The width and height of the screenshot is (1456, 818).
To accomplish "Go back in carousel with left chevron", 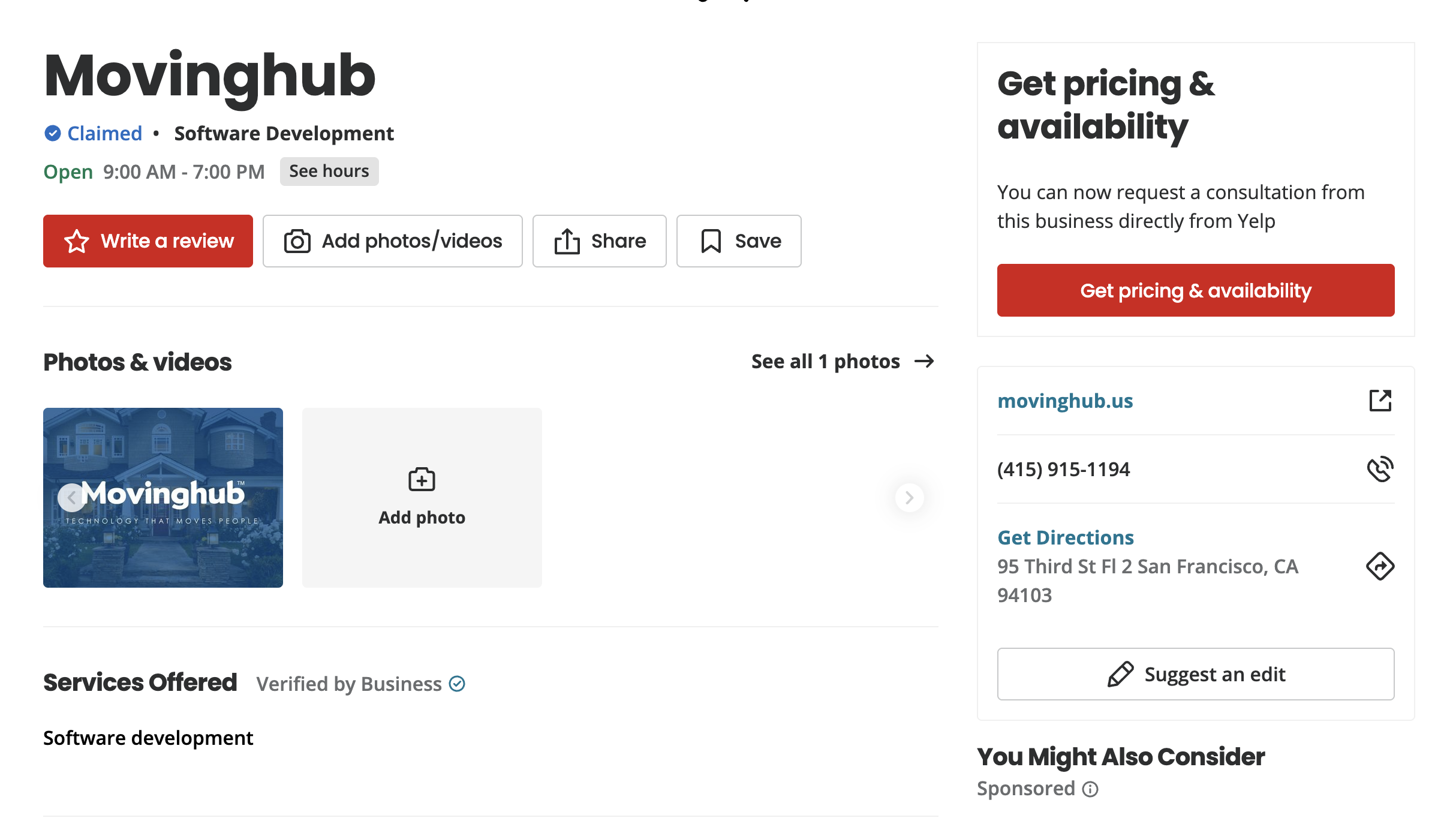I will pos(71,498).
